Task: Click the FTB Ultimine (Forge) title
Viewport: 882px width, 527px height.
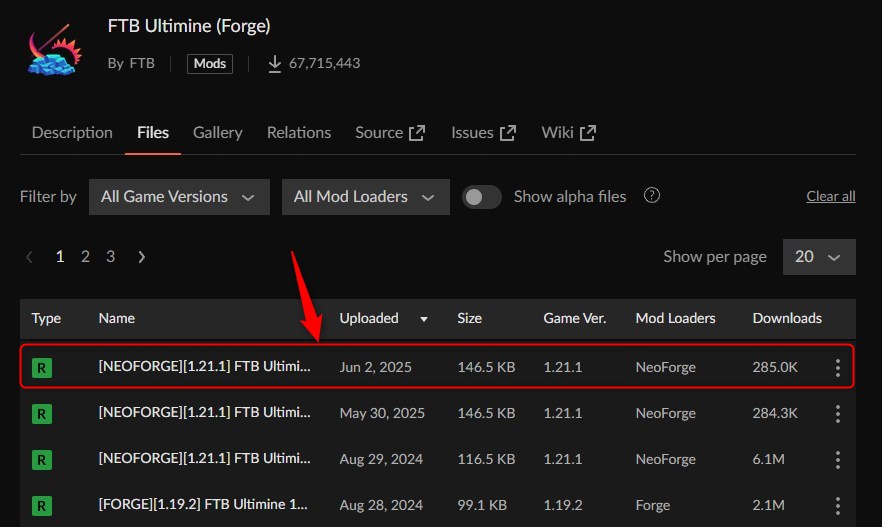Action: 189,26
